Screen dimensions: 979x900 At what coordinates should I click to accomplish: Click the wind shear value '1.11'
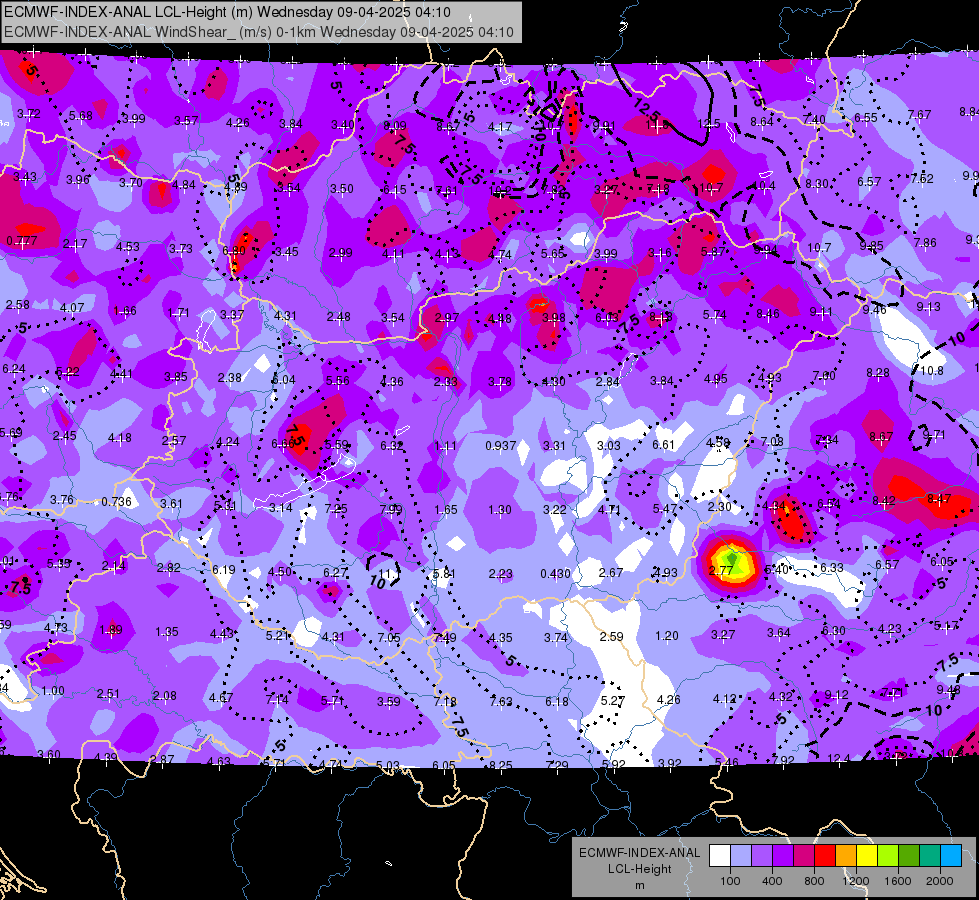(445, 446)
